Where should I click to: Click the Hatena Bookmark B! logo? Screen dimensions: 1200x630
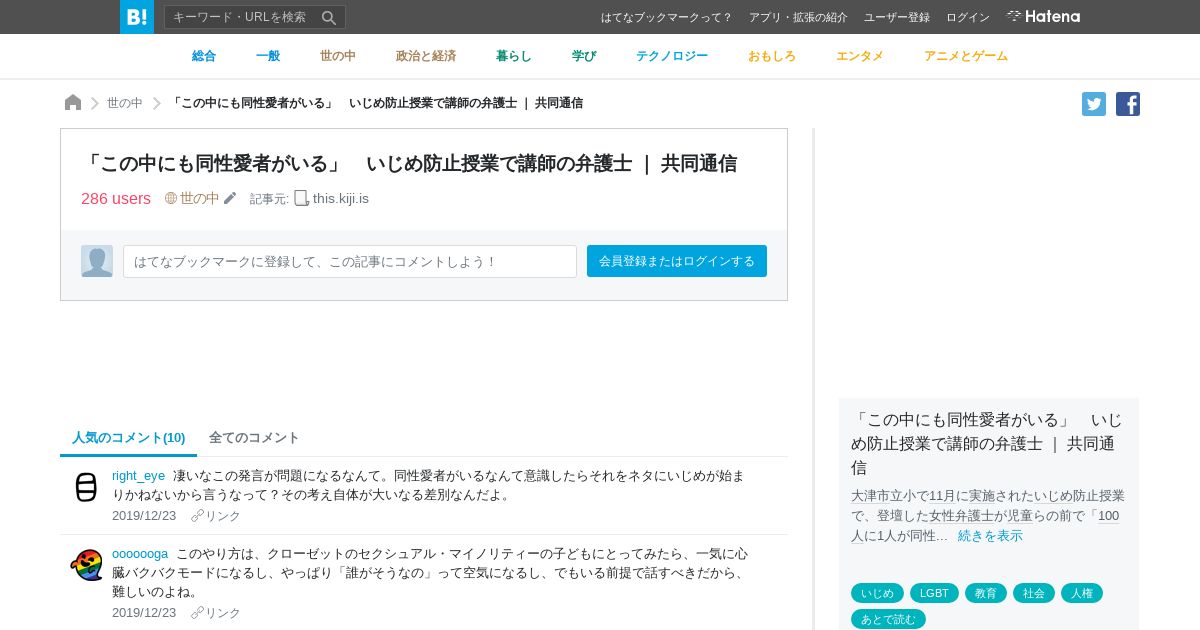(x=137, y=17)
